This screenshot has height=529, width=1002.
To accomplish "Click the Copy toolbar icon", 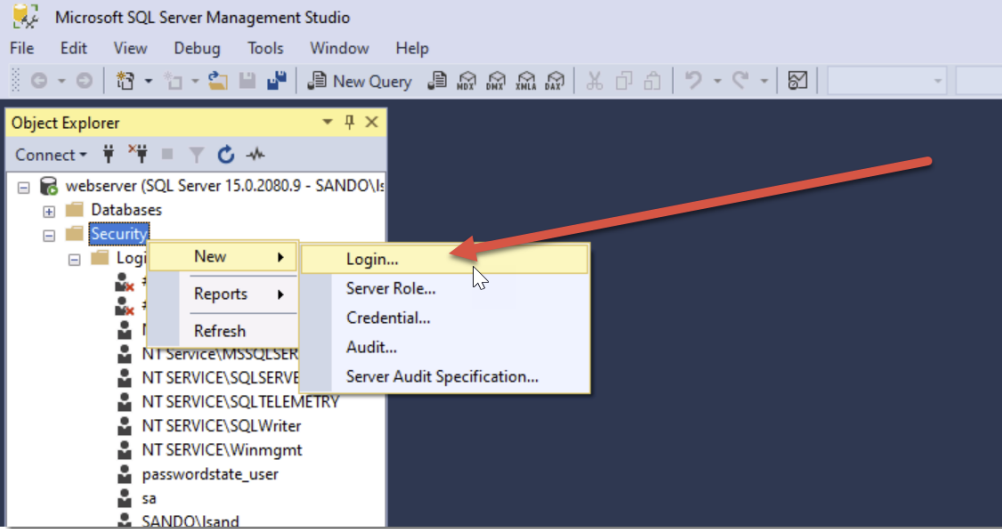I will pos(624,80).
